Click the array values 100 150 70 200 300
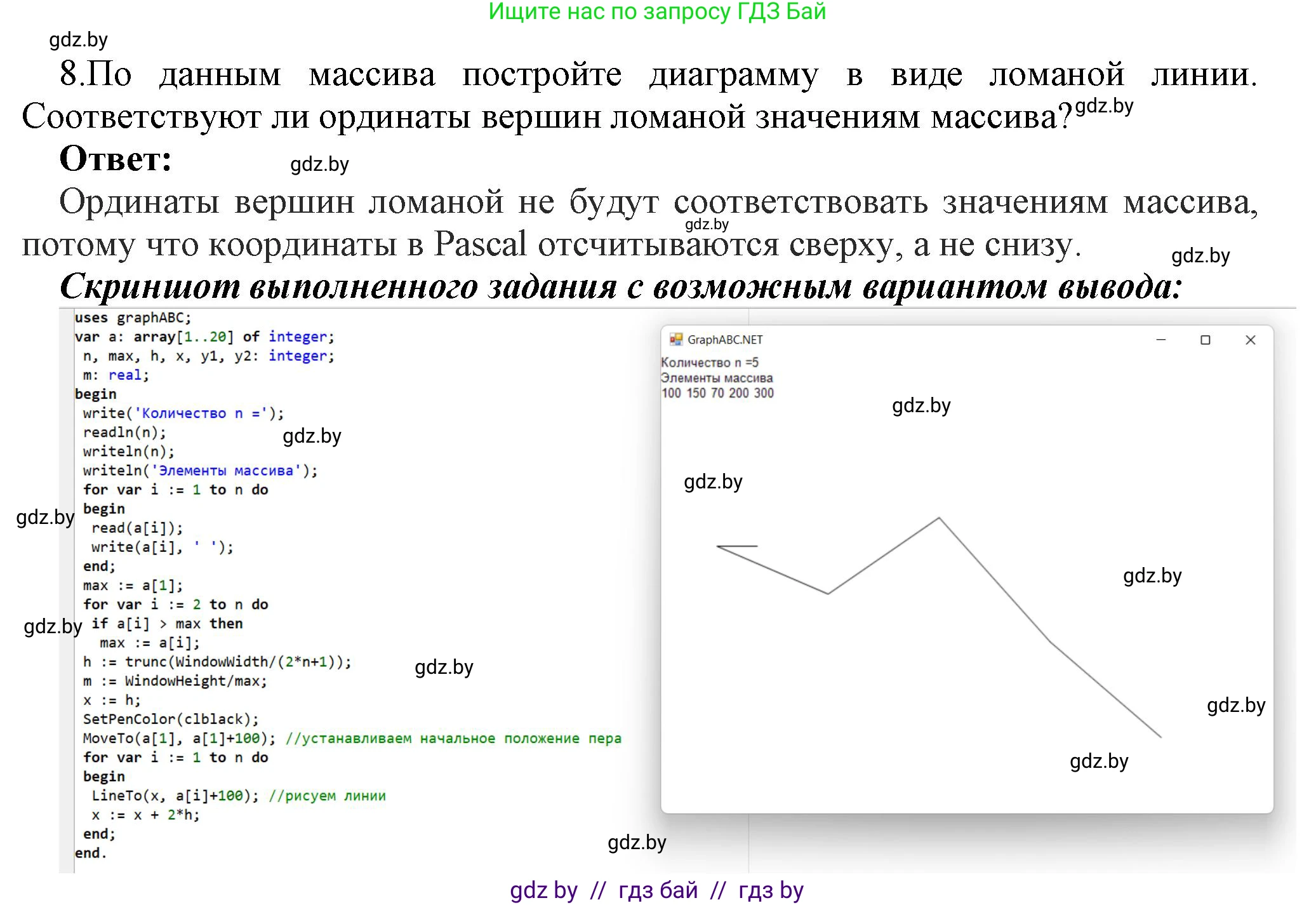The height and width of the screenshot is (905, 1316). [717, 392]
